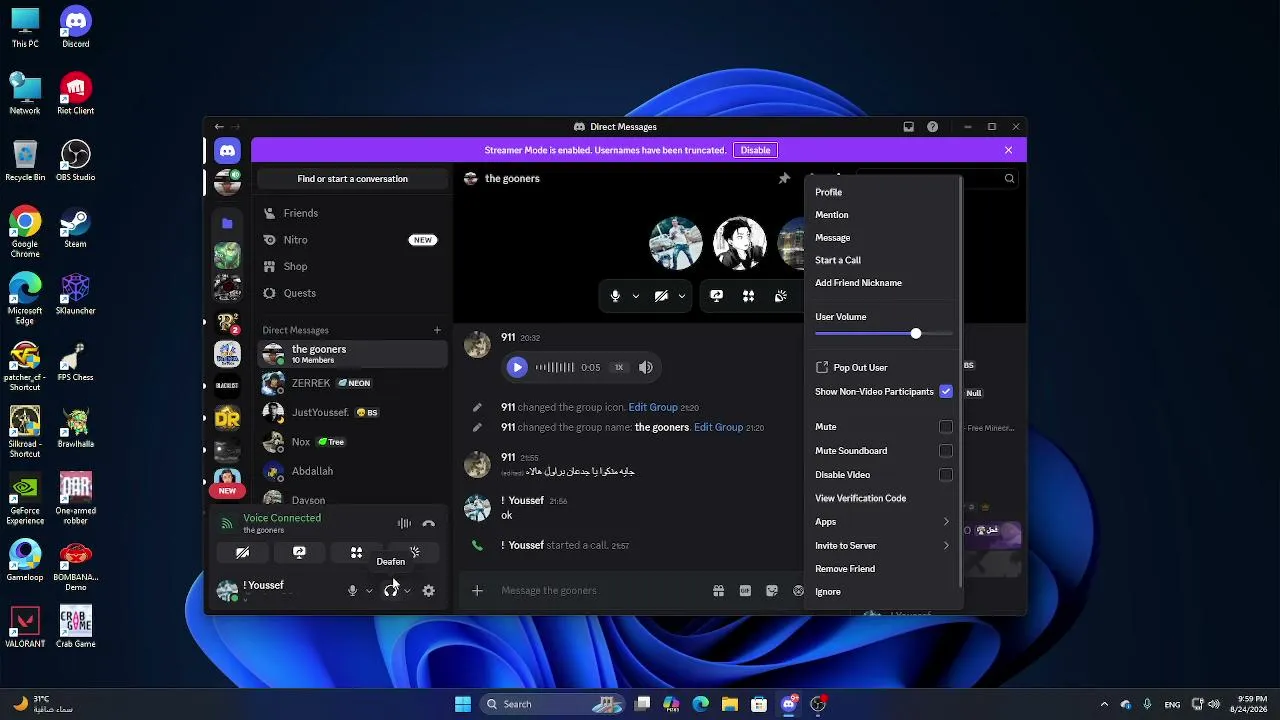Launch Brawlhalla desktop shortcut

click(x=75, y=428)
